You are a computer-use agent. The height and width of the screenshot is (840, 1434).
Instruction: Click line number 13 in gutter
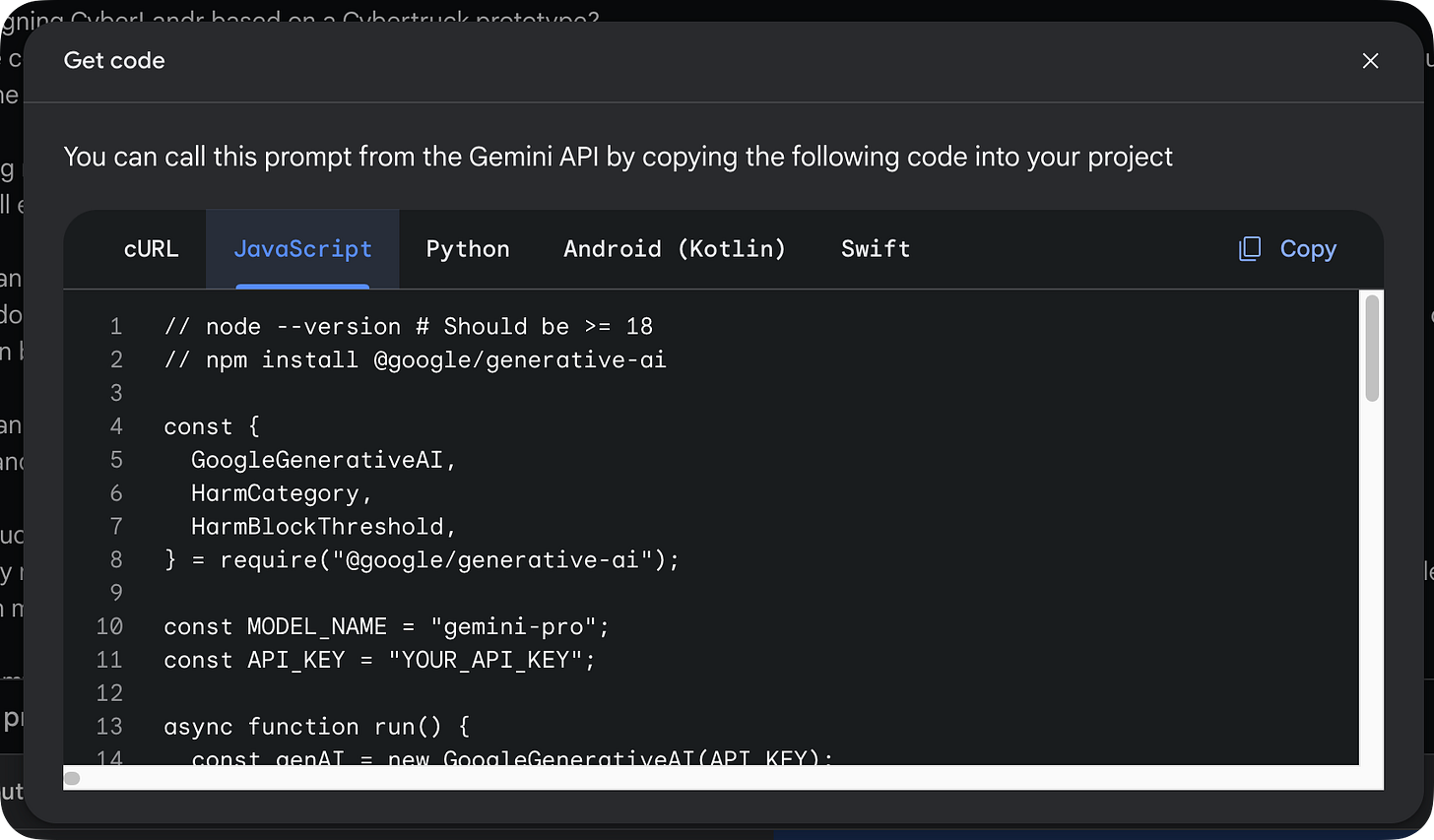tap(109, 727)
